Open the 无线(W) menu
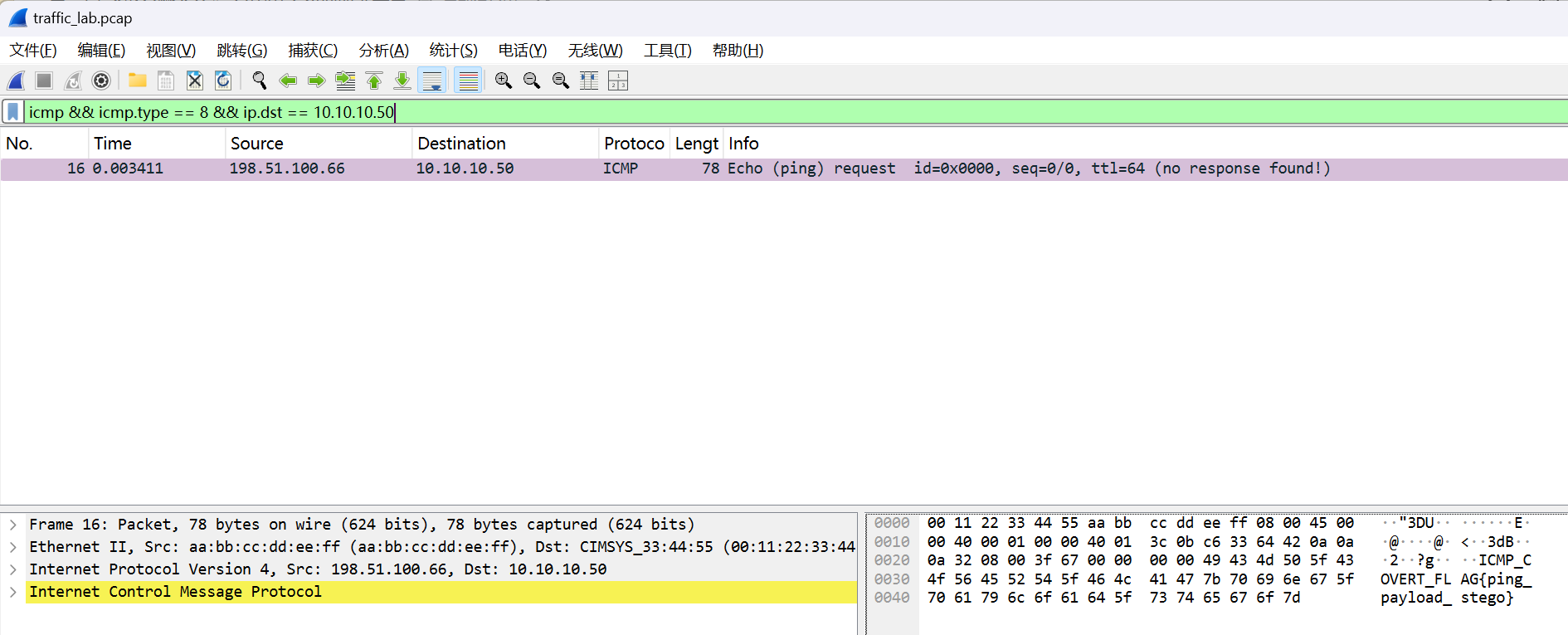1568x635 pixels. (x=596, y=51)
